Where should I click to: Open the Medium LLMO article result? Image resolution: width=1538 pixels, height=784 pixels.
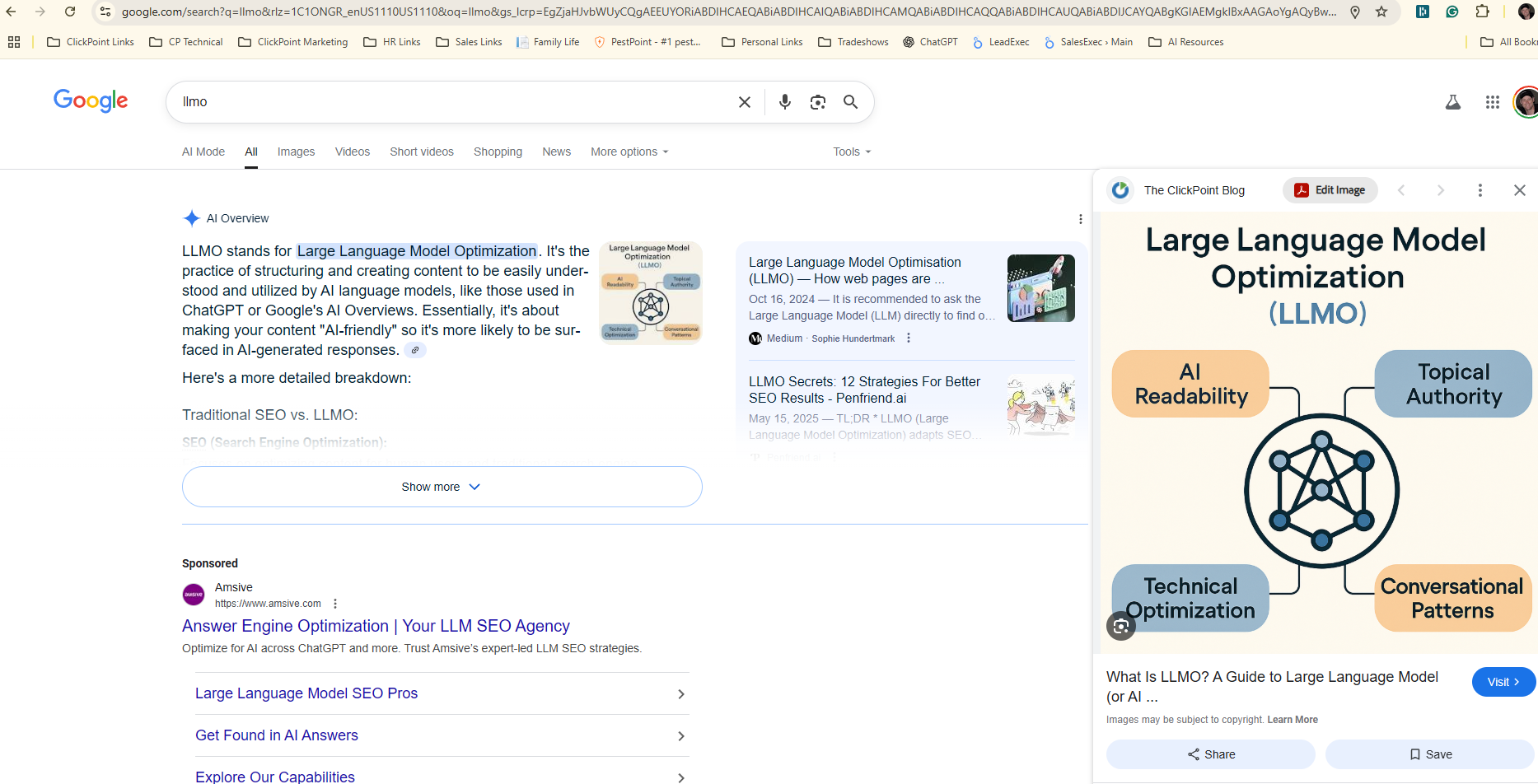coord(855,270)
